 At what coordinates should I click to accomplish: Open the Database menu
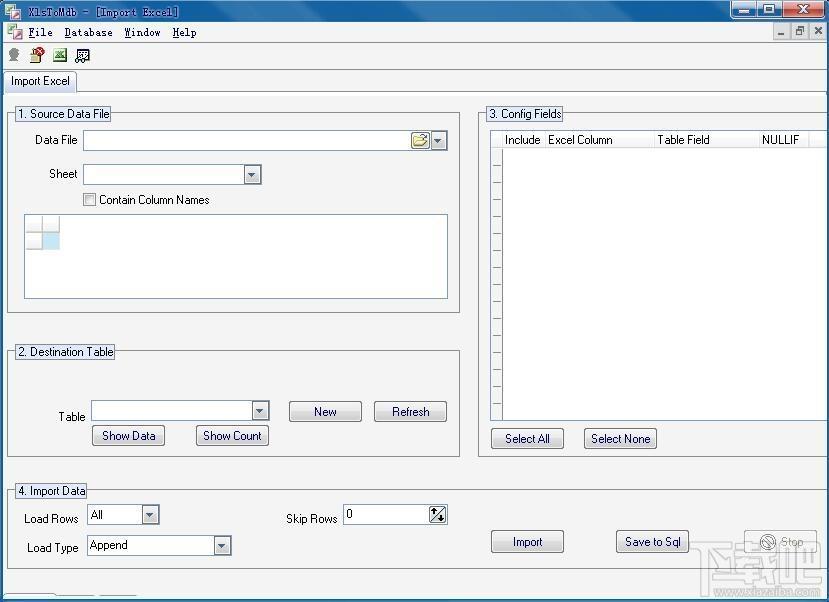tap(88, 33)
